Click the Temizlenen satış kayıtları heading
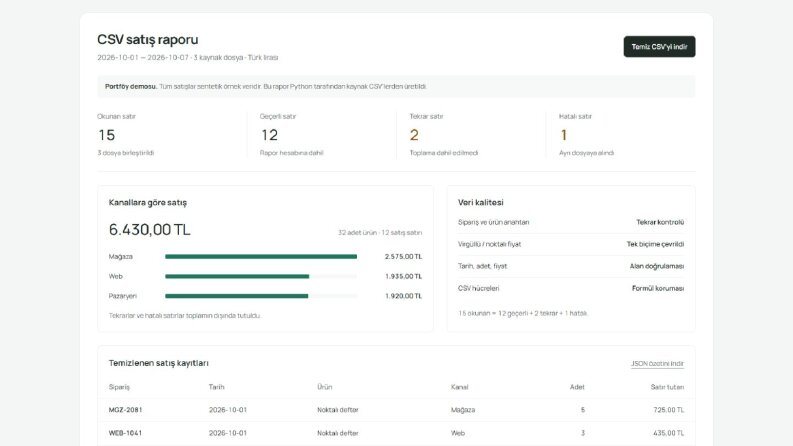Screen dimensions: 793x446 point(158,363)
